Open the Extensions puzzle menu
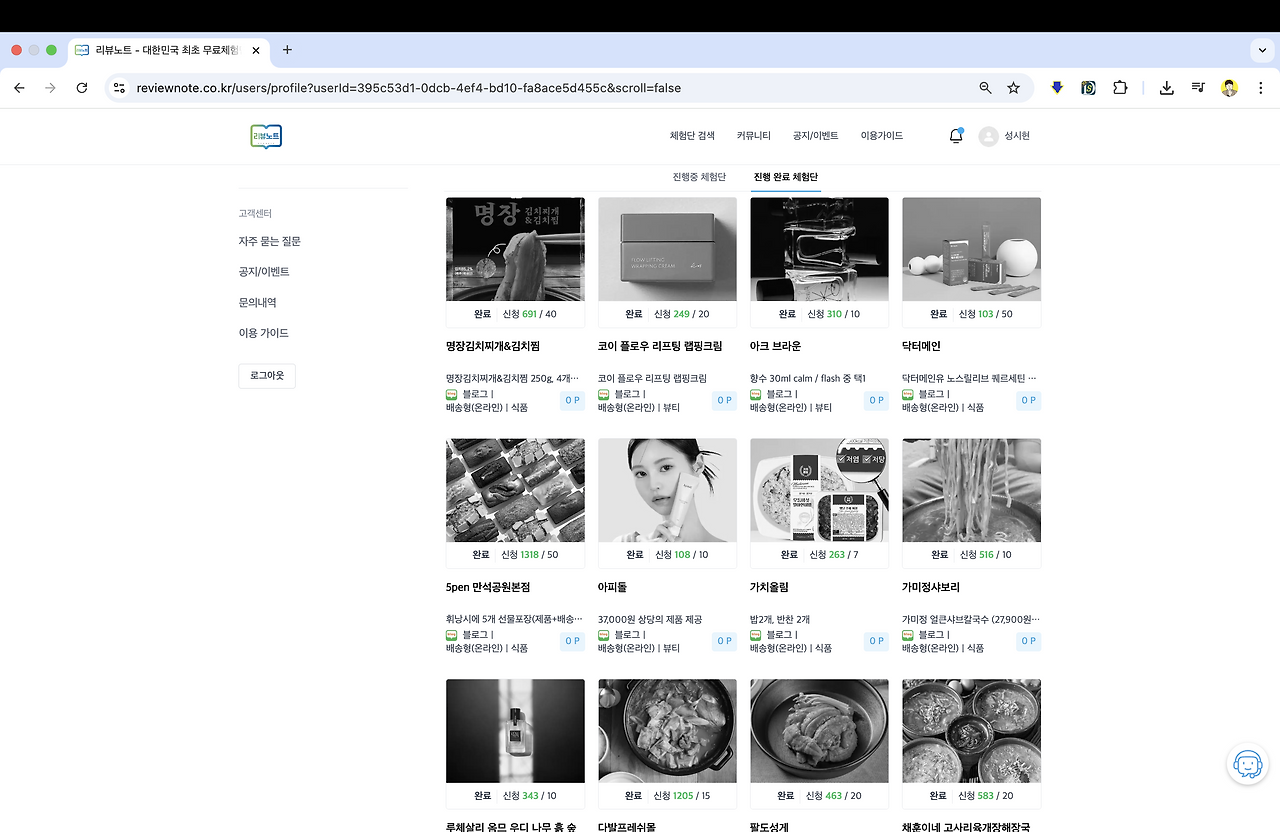 point(1120,88)
